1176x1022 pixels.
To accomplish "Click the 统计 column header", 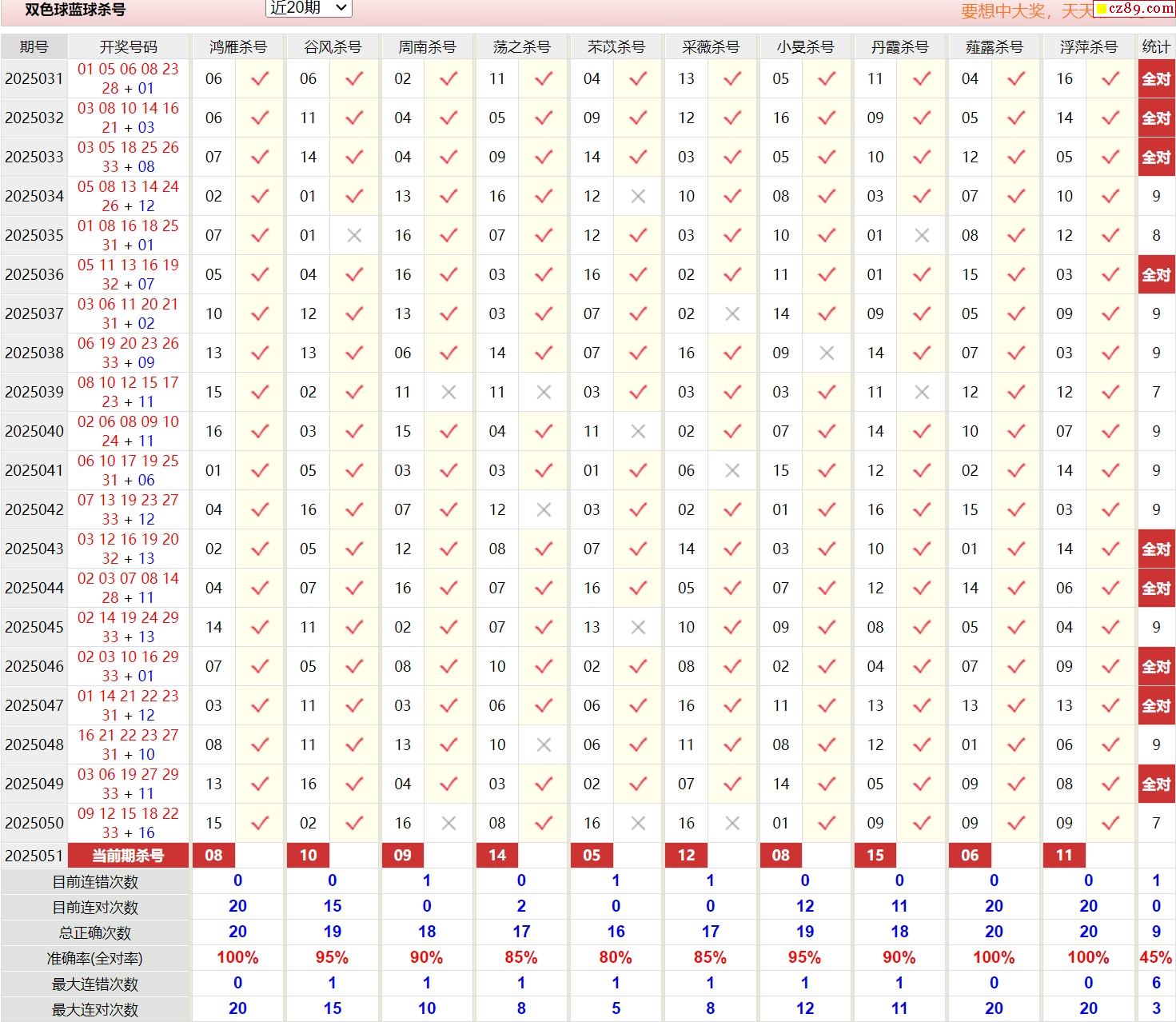I will coord(1156,47).
